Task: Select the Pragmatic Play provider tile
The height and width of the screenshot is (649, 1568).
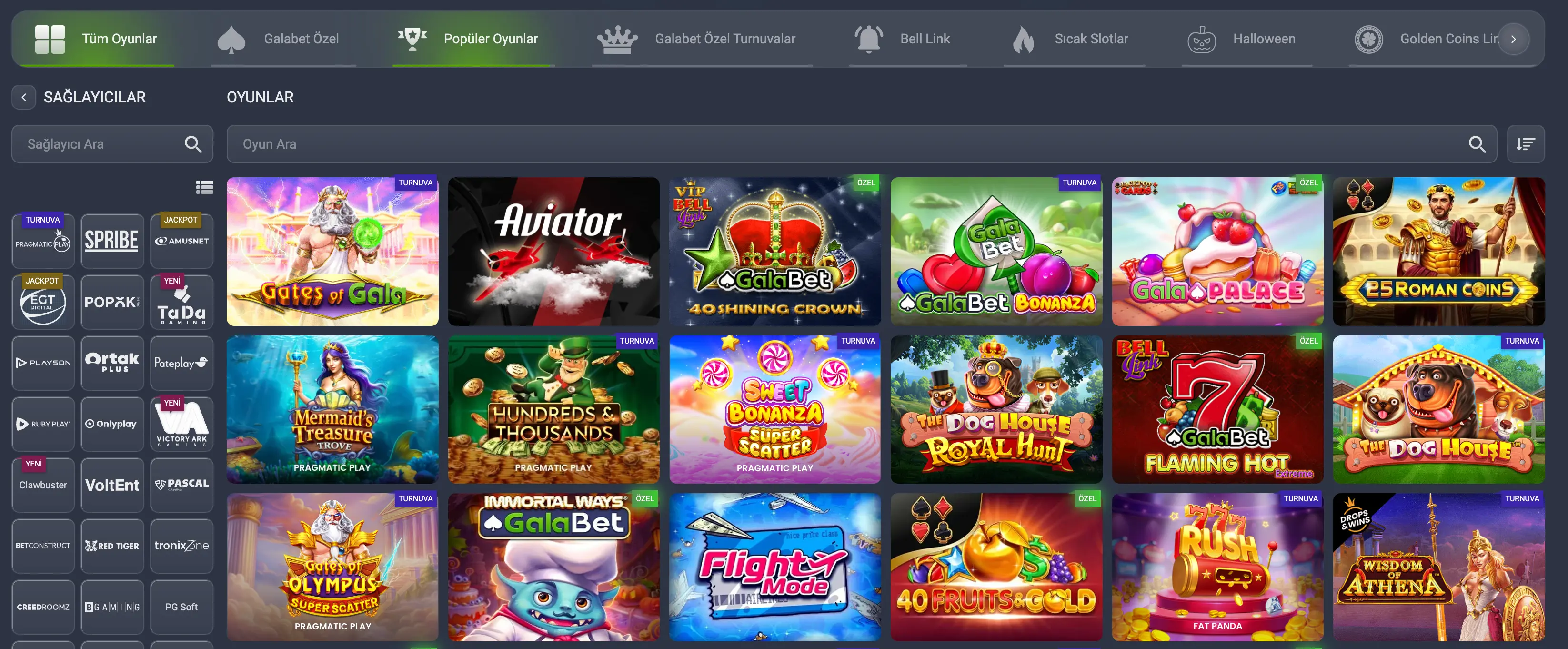Action: point(42,241)
